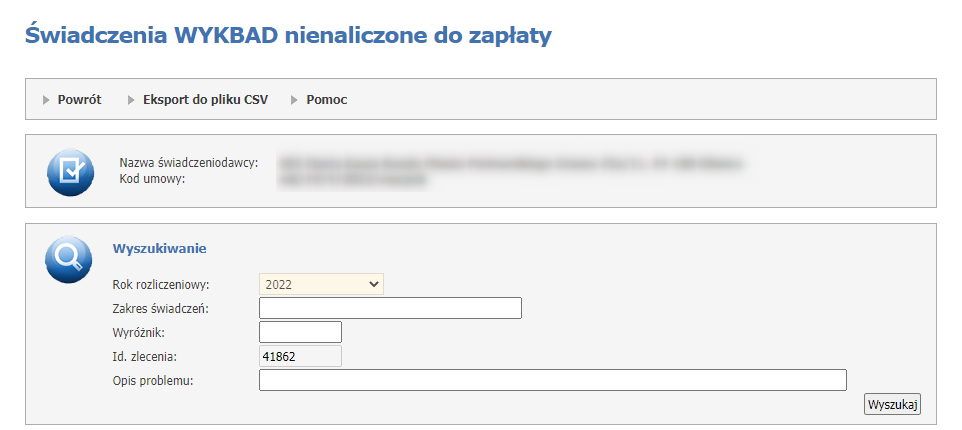This screenshot has height=430, width=962.
Task: Click the Nazwa świadczeniodawcy label
Action: tap(188, 162)
